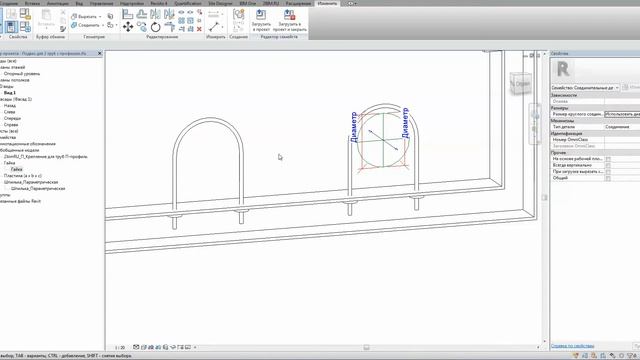Toggle Всегда вертикально checkbox
The width and height of the screenshot is (640, 360).
[608, 165]
